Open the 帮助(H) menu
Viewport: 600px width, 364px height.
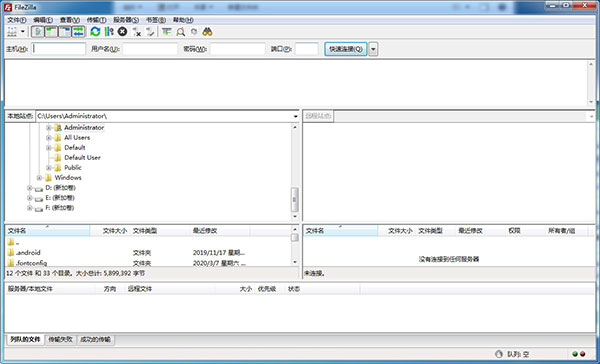(x=183, y=20)
